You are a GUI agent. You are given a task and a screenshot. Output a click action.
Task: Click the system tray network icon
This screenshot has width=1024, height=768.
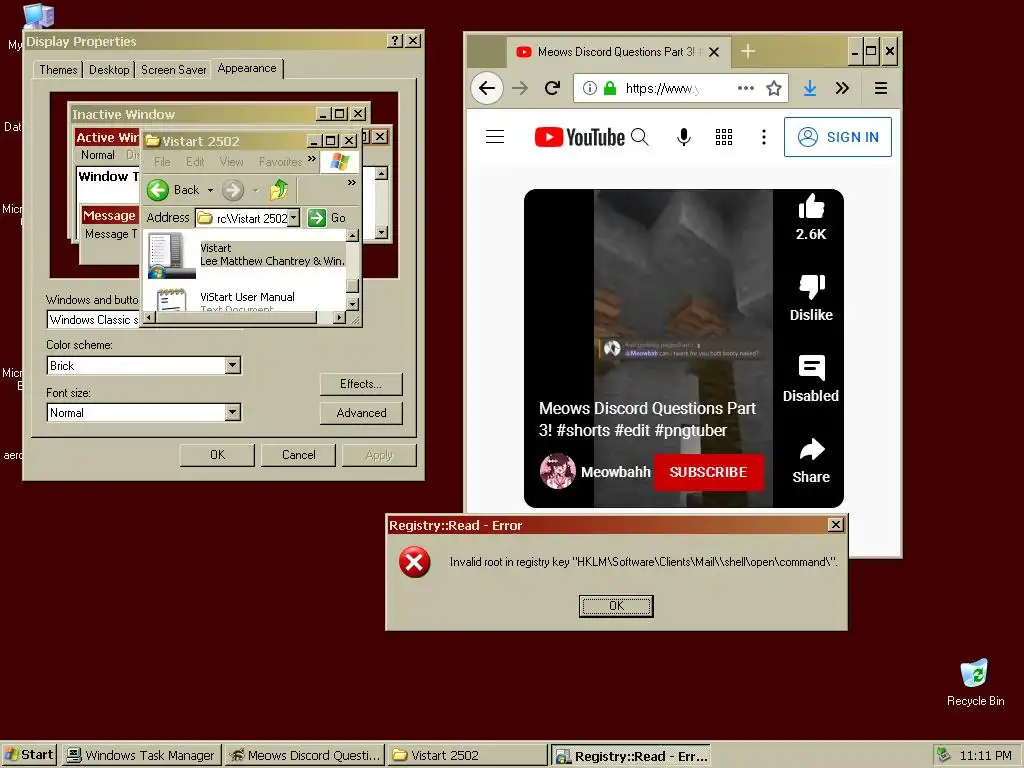coord(944,755)
